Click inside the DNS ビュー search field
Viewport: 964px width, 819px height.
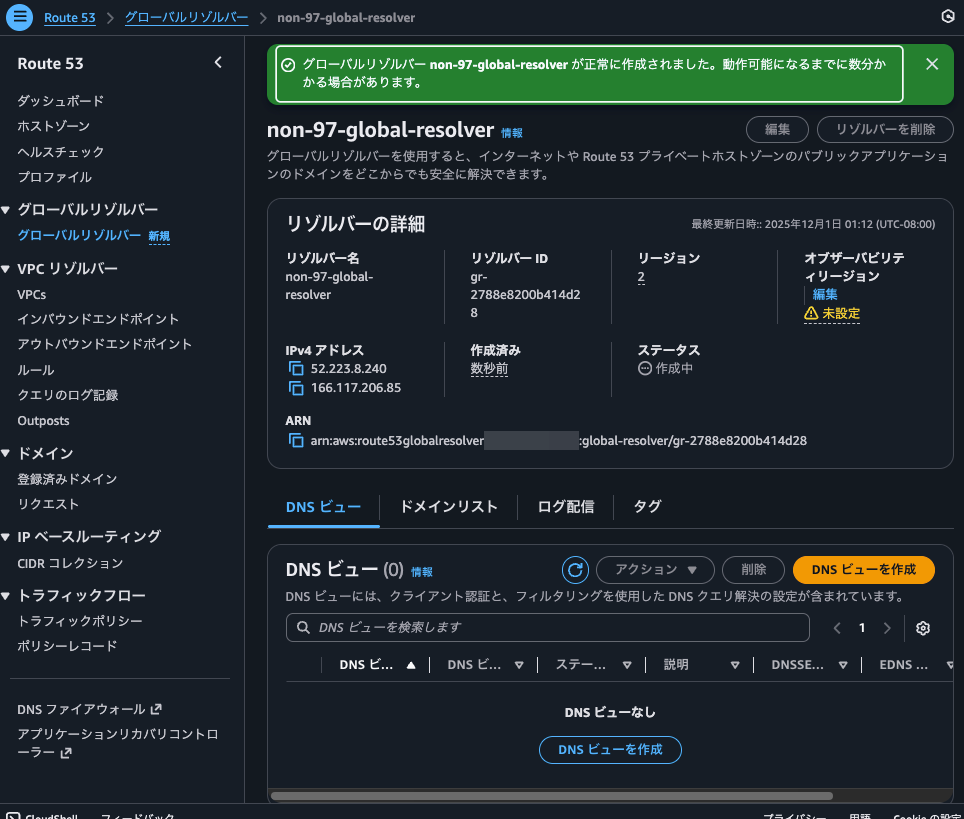(x=548, y=627)
